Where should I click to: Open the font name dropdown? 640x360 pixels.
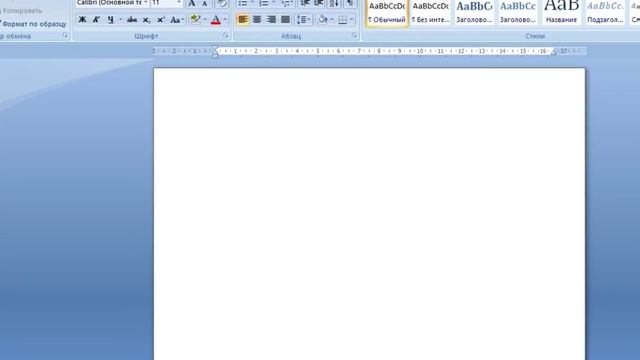146,3
